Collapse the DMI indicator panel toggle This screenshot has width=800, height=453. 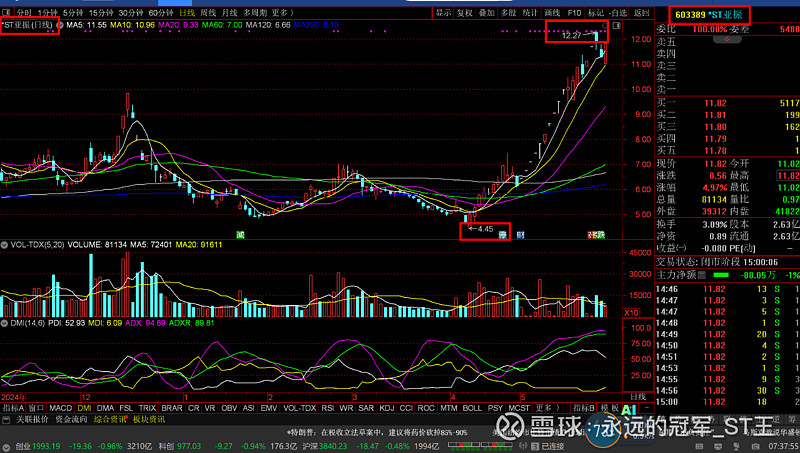[x=4, y=323]
